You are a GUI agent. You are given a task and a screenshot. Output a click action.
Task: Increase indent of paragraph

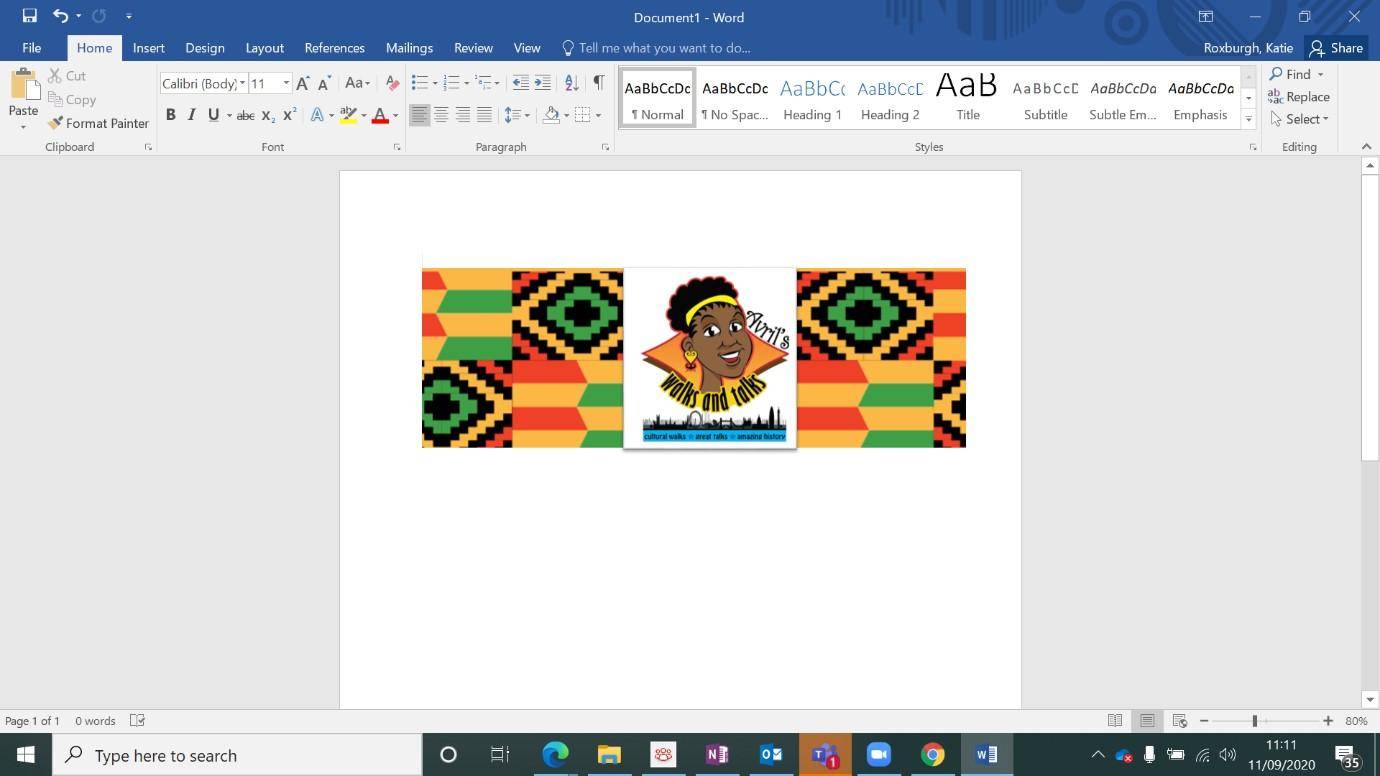(x=542, y=83)
